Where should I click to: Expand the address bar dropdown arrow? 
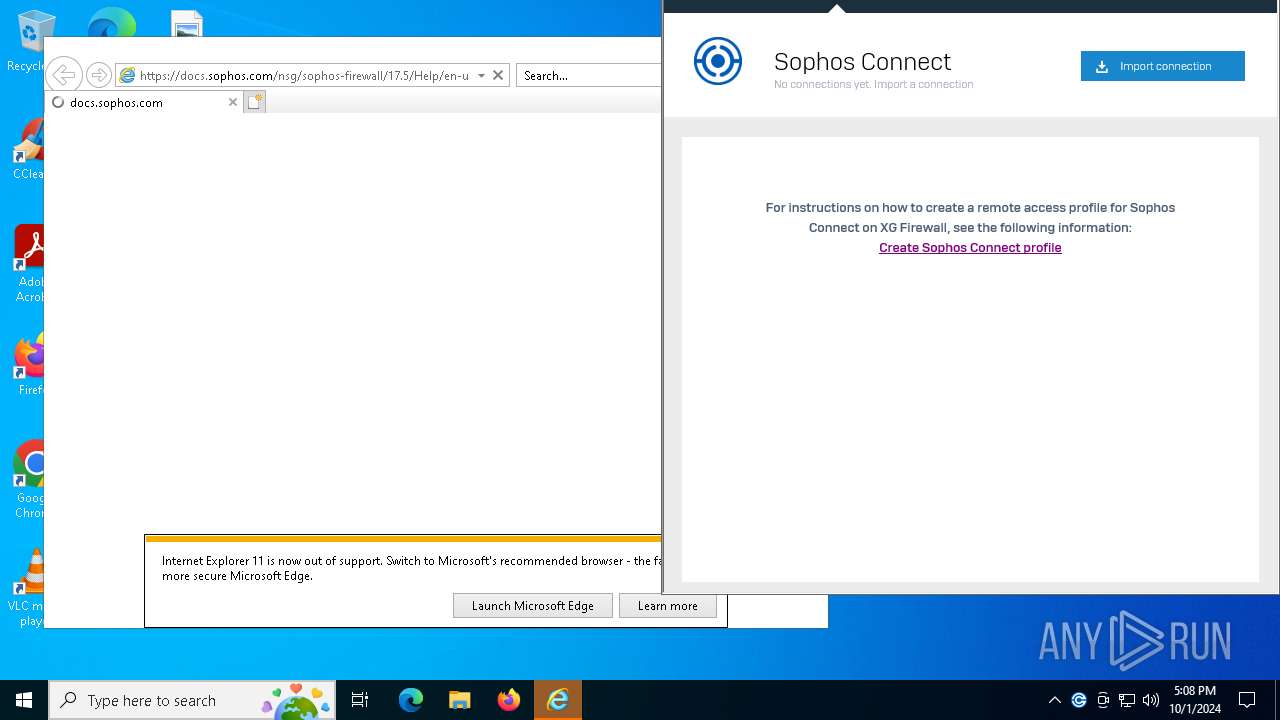coord(481,75)
